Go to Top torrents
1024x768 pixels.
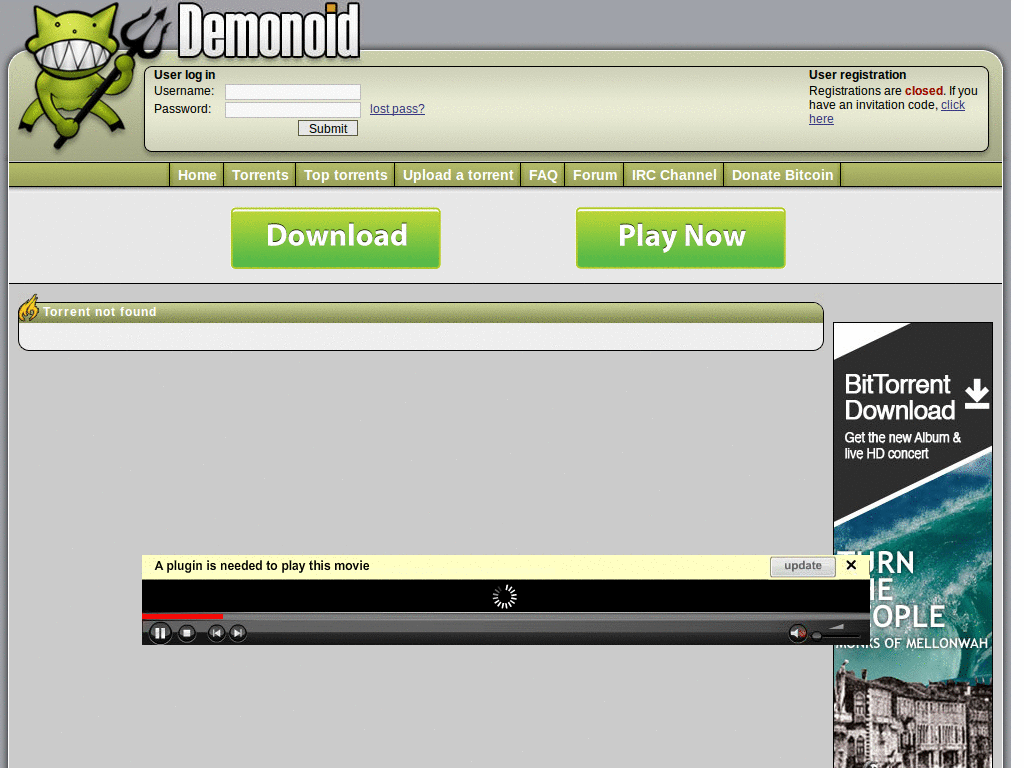point(345,175)
